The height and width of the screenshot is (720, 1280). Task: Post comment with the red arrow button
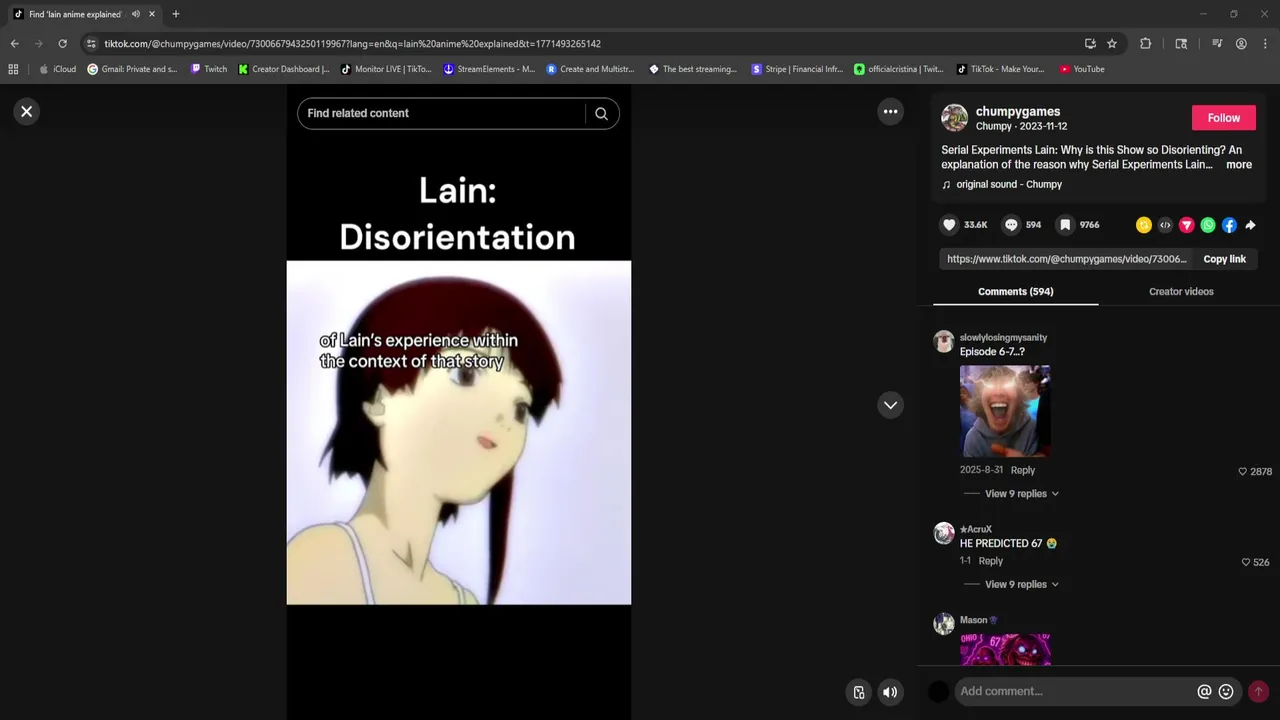pyautogui.click(x=1258, y=691)
